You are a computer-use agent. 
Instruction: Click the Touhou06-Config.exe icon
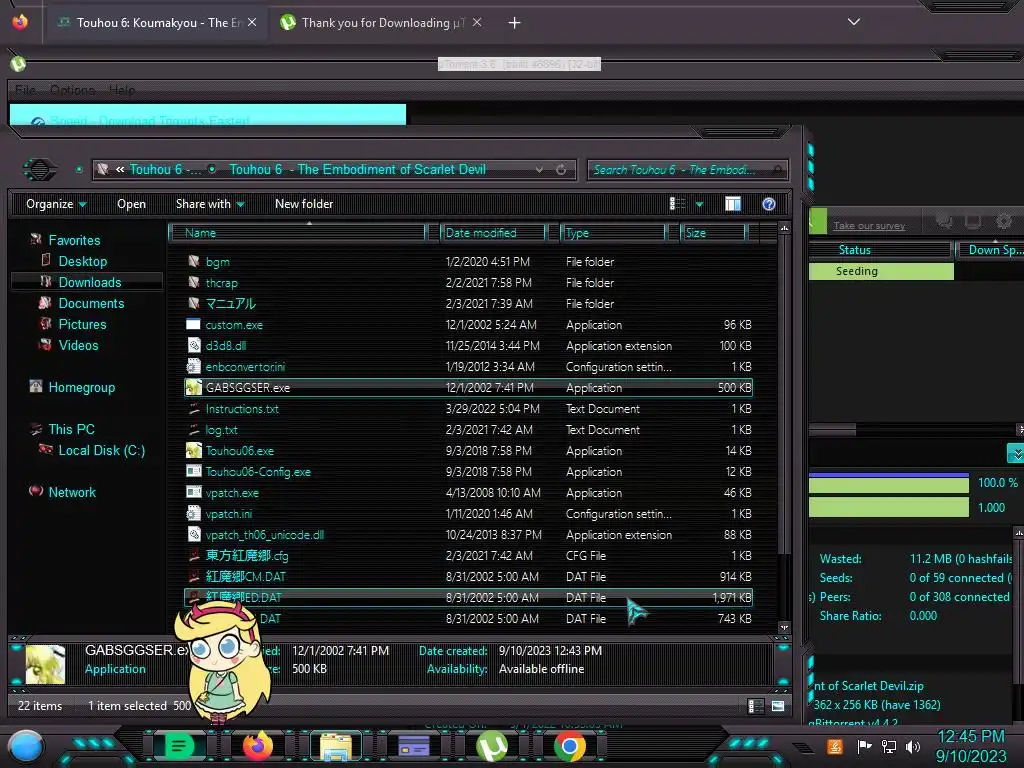pyautogui.click(x=193, y=472)
